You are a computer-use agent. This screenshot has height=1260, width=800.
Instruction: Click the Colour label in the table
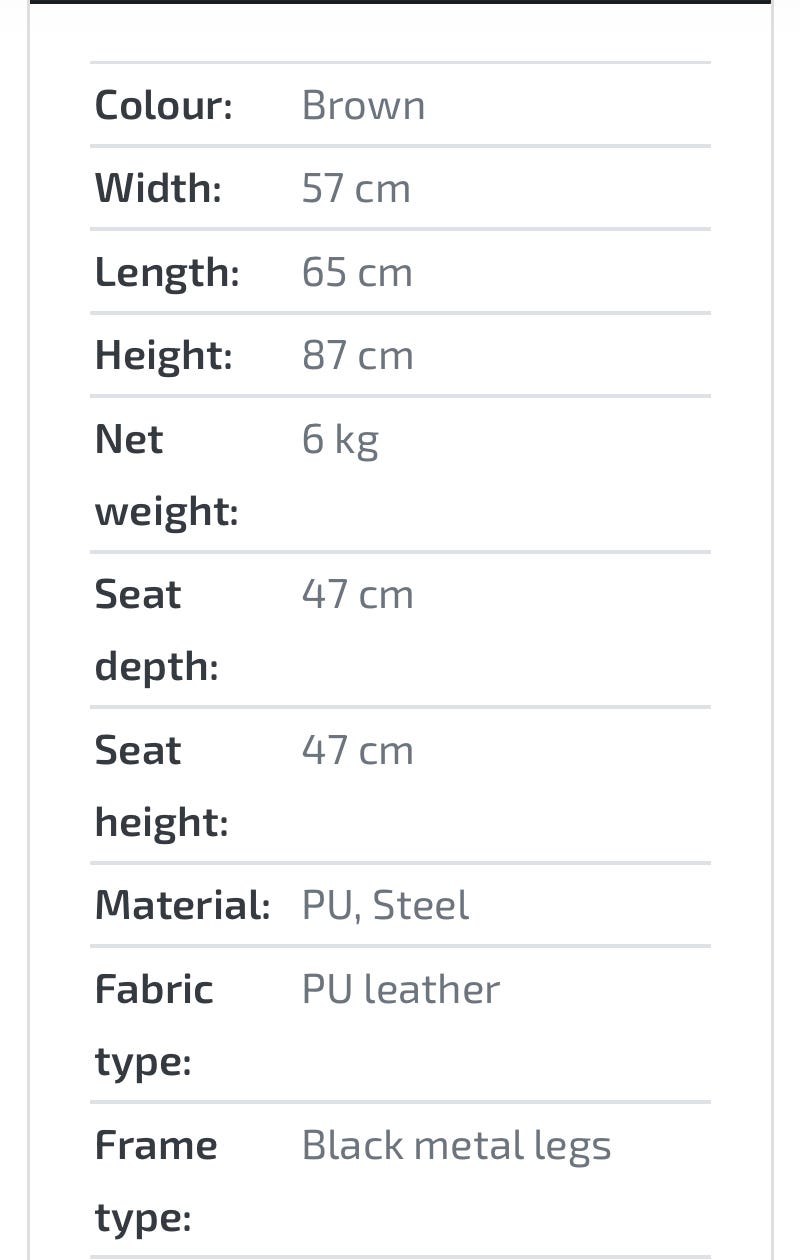pos(163,105)
